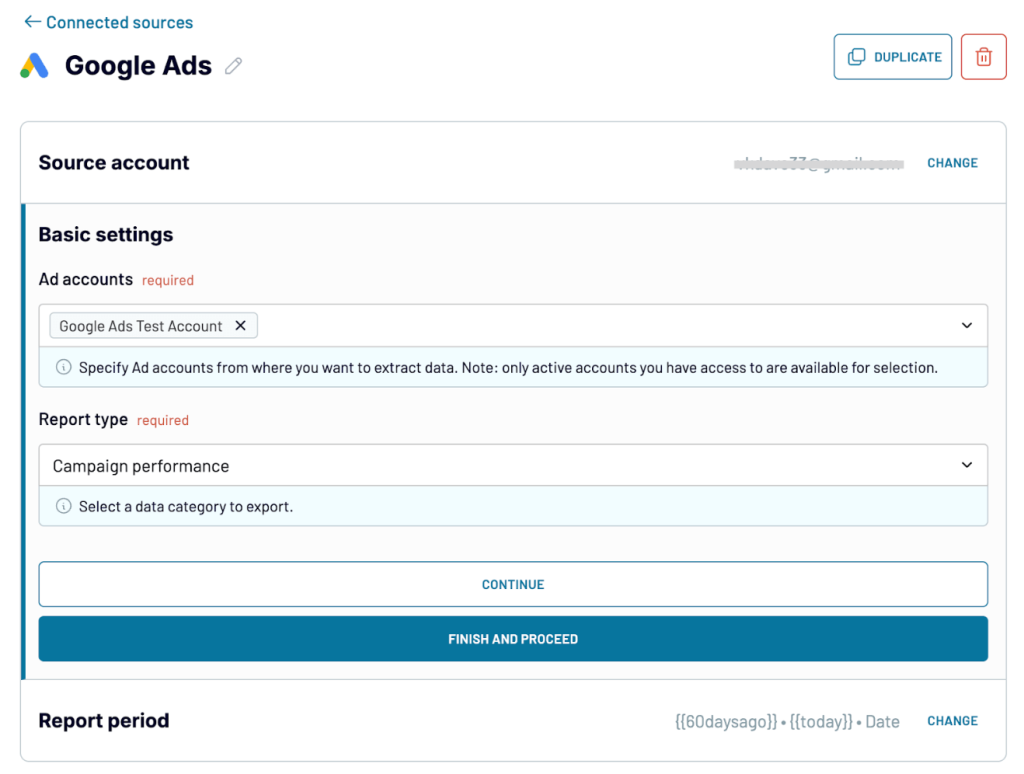Duplicate this Google Ads source
The width and height of the screenshot is (1024, 774).
[x=892, y=57]
